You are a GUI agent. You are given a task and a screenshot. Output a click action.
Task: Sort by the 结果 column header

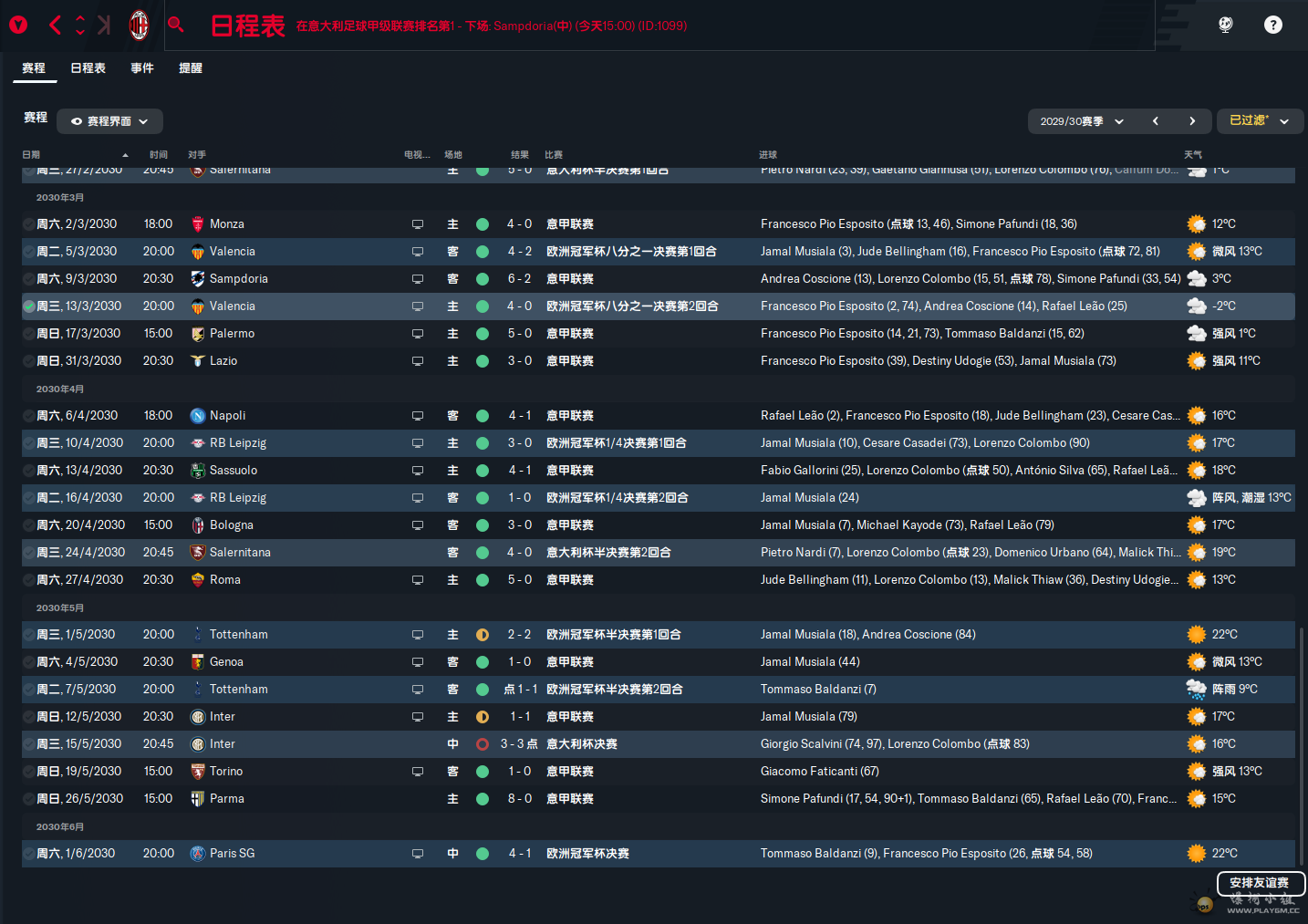click(520, 155)
